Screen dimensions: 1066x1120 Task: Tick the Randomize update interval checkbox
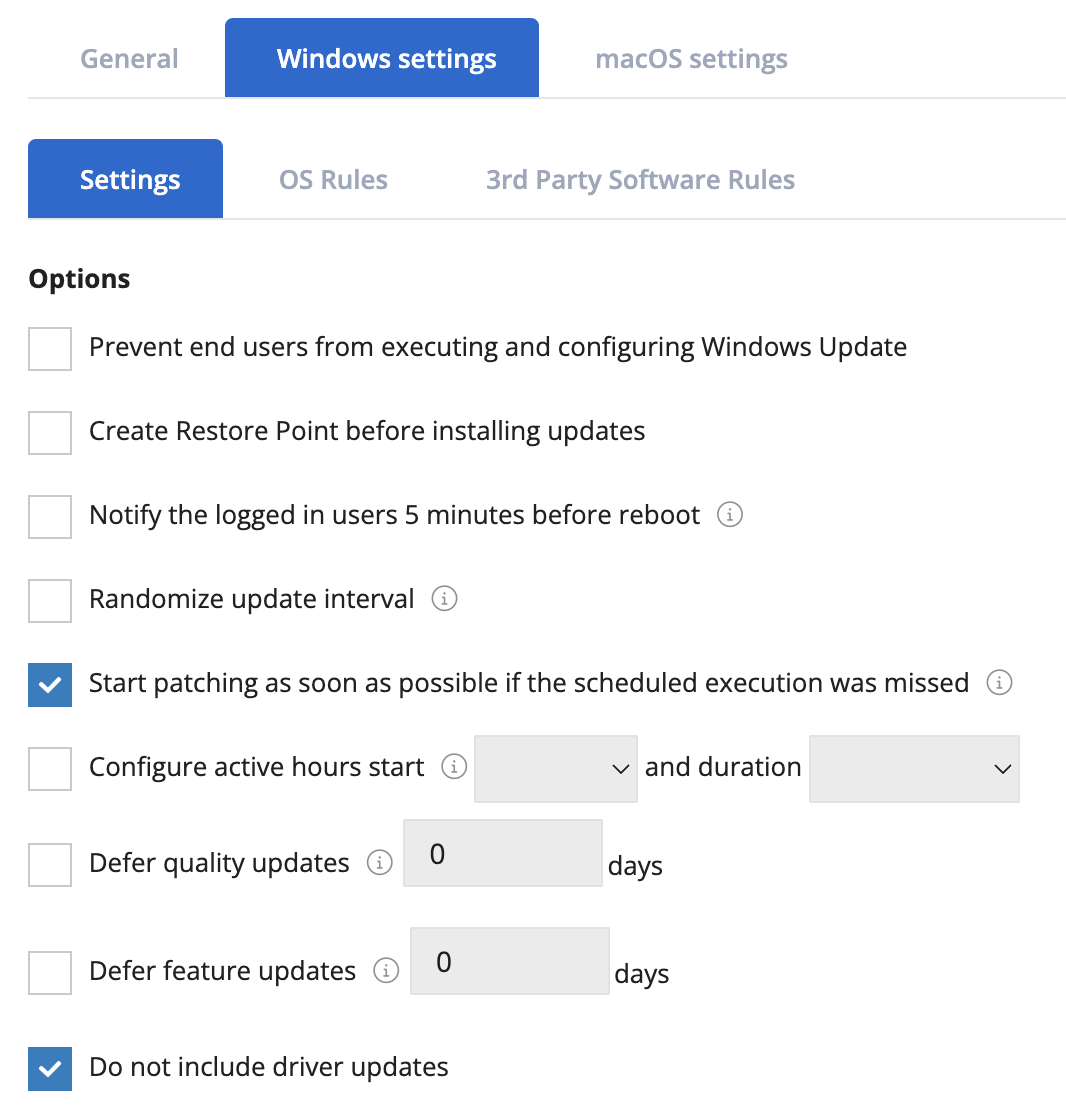50,601
